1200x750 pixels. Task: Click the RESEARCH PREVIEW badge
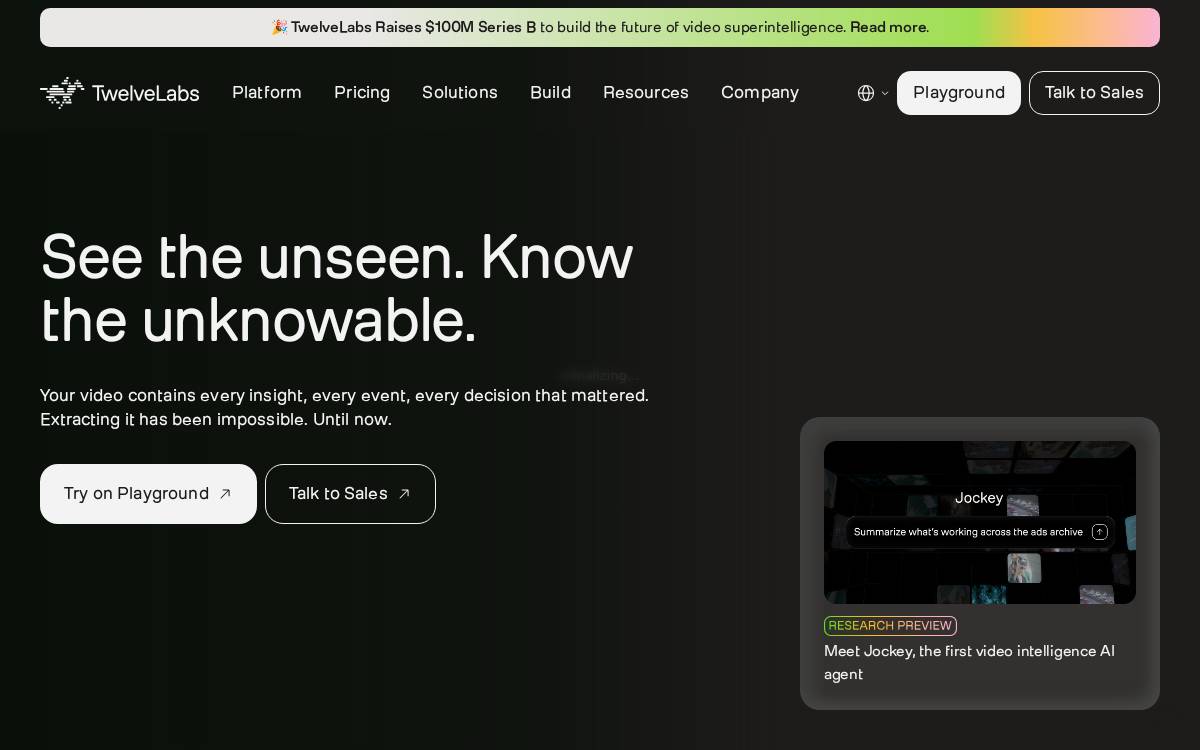[x=890, y=626]
